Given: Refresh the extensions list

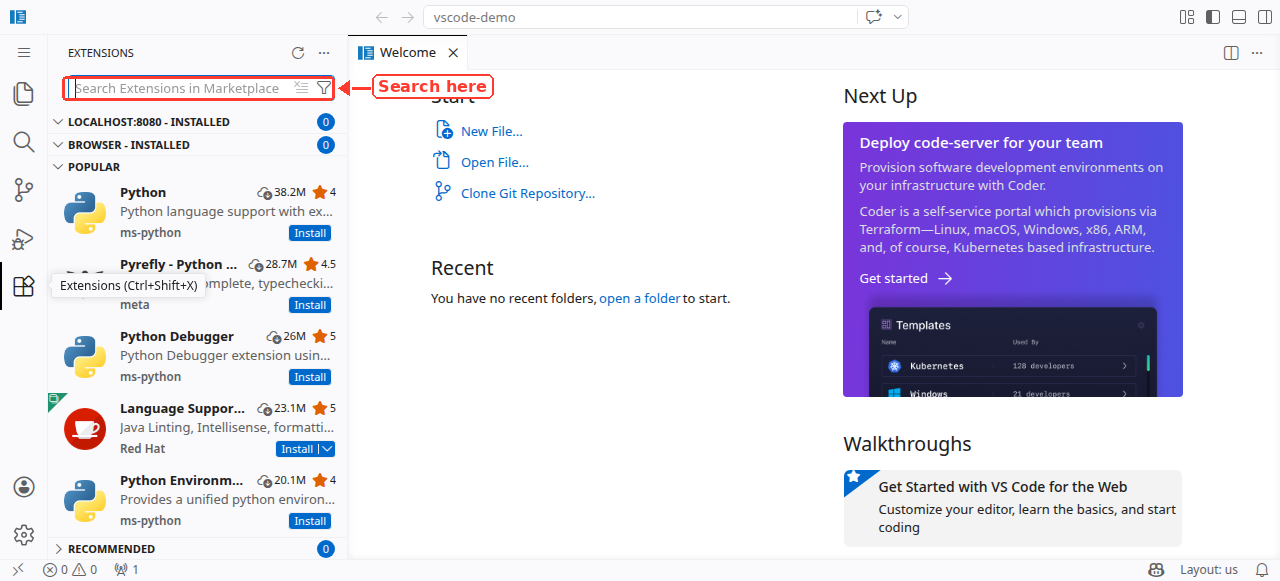Looking at the screenshot, I should [x=298, y=53].
